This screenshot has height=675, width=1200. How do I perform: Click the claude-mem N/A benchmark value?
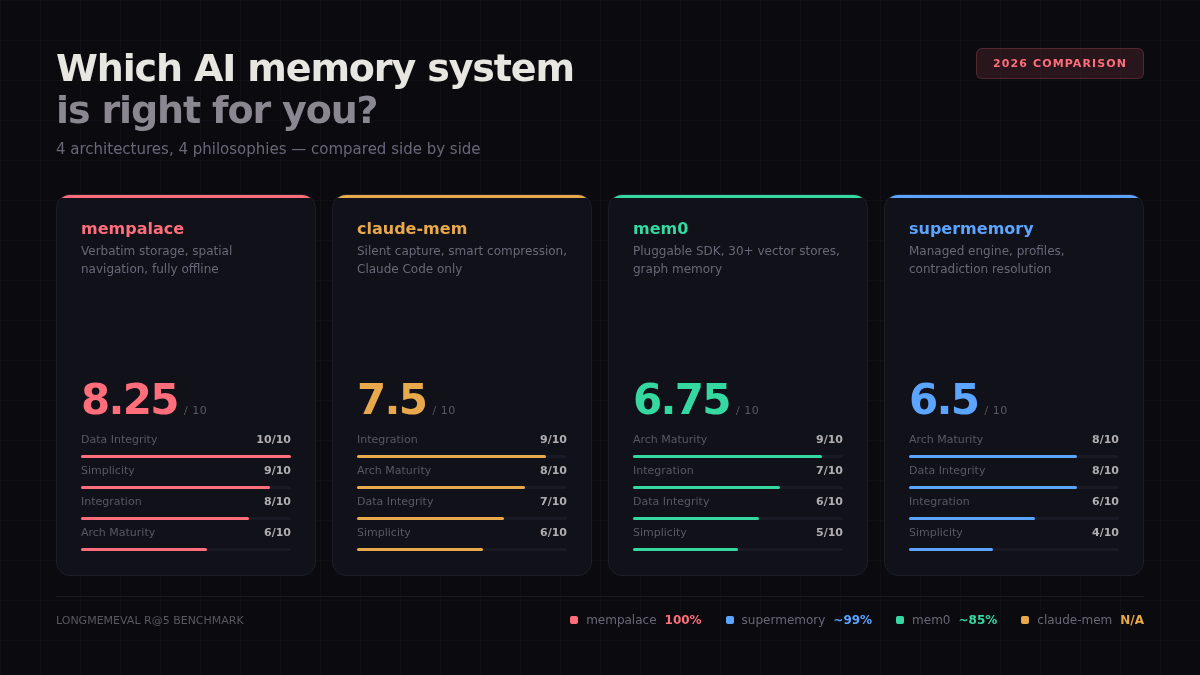(x=1132, y=620)
